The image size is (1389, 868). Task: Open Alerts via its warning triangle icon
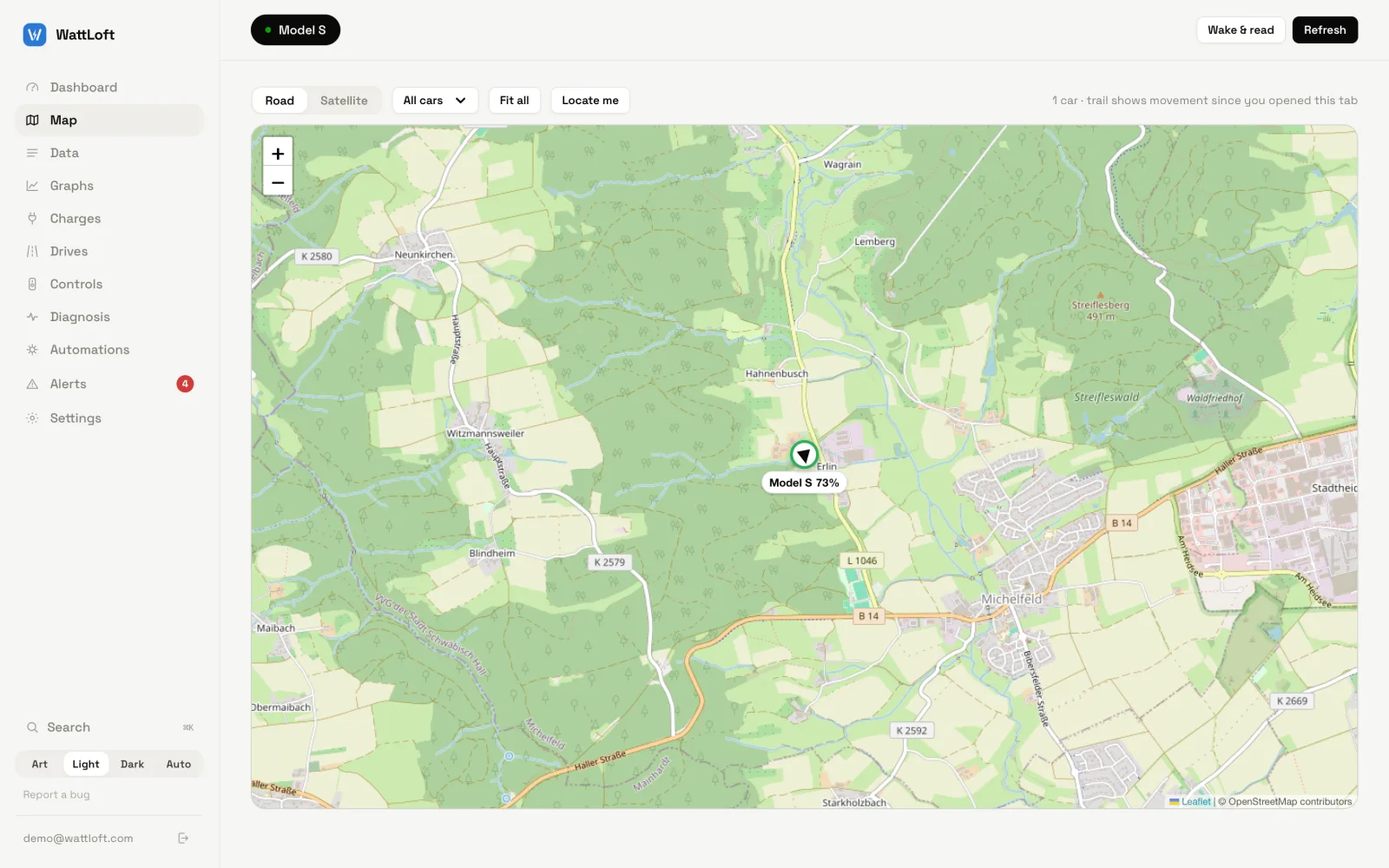coord(32,384)
